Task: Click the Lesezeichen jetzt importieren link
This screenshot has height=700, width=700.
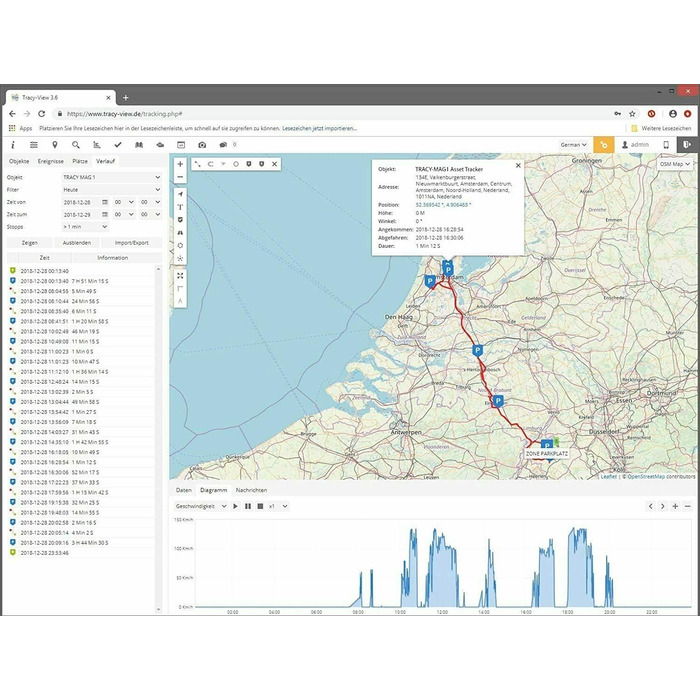Action: tap(319, 129)
